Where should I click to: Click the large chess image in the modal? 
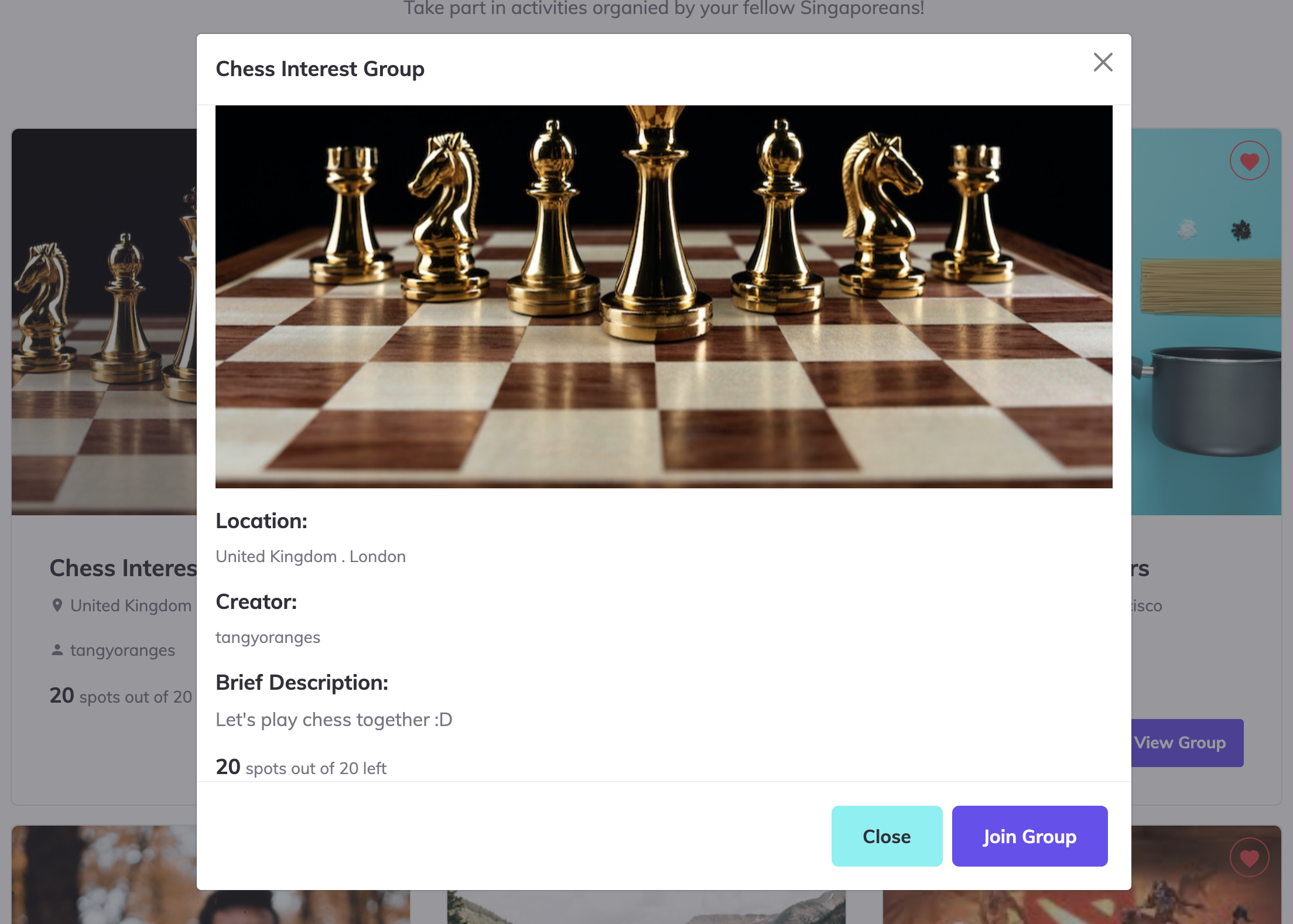pyautogui.click(x=663, y=296)
